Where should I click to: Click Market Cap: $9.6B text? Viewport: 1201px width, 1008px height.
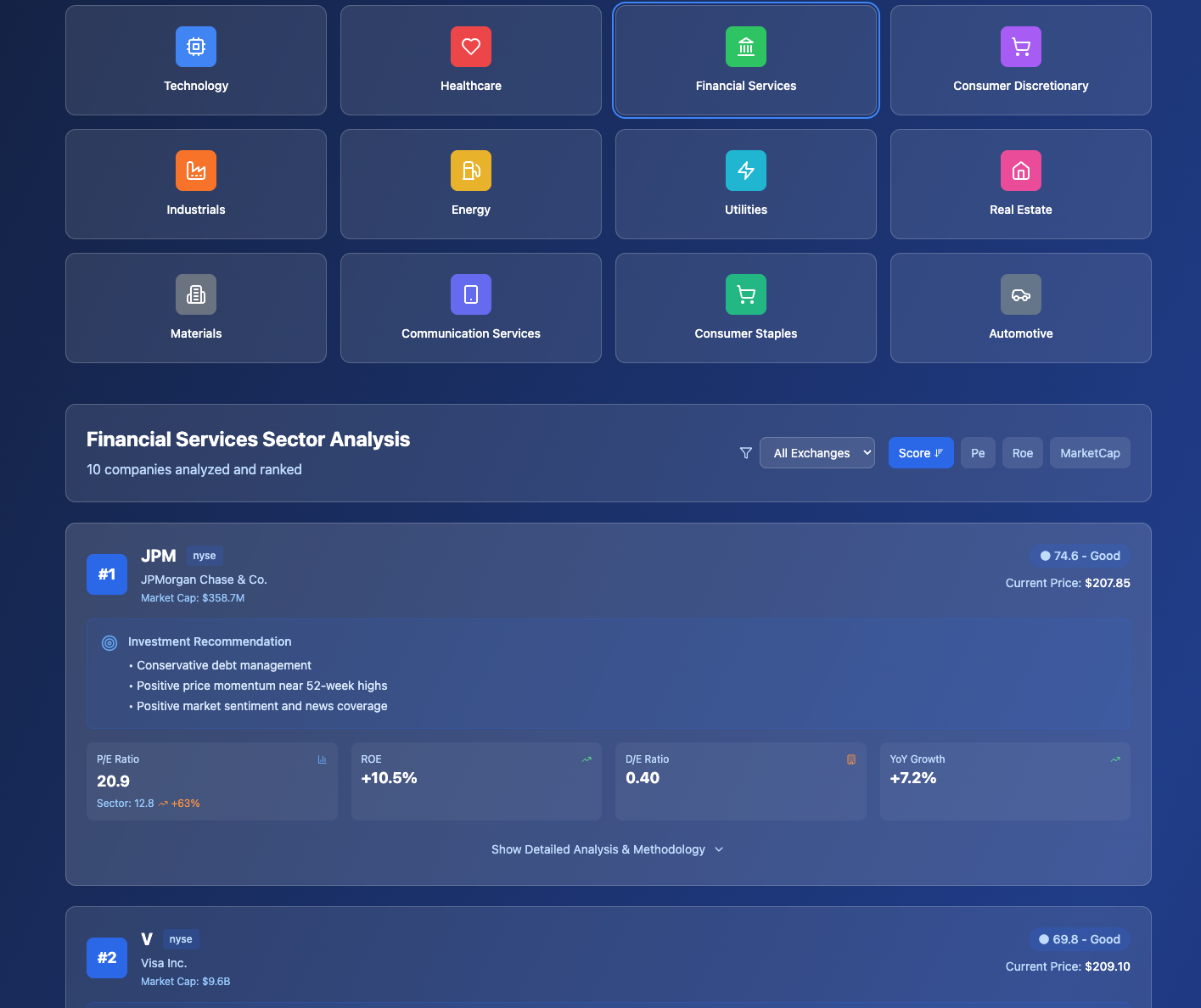[185, 982]
